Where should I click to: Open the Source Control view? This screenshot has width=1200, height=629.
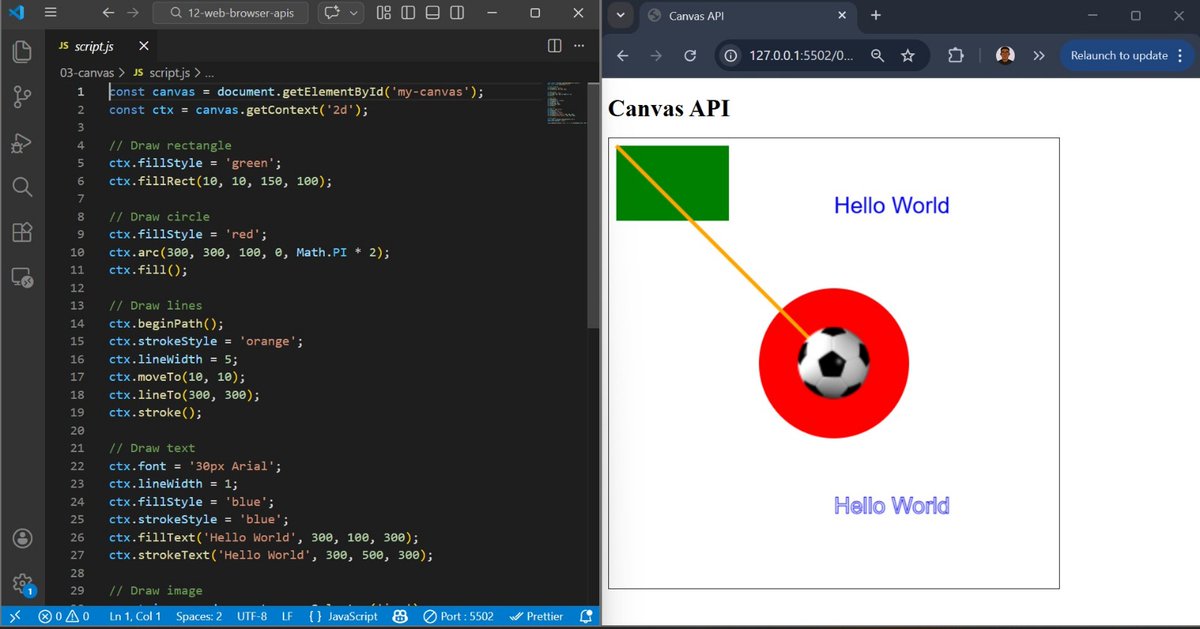(22, 97)
